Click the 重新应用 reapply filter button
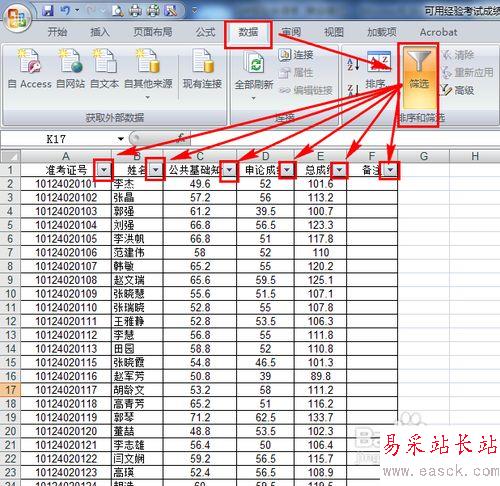This screenshot has height=486, width=500. [x=467, y=73]
